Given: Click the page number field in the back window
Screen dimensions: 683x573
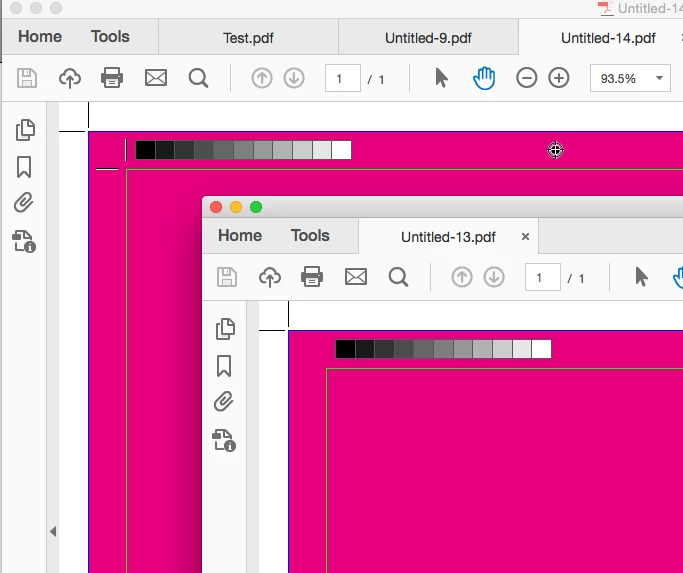Looking at the screenshot, I should tap(343, 78).
